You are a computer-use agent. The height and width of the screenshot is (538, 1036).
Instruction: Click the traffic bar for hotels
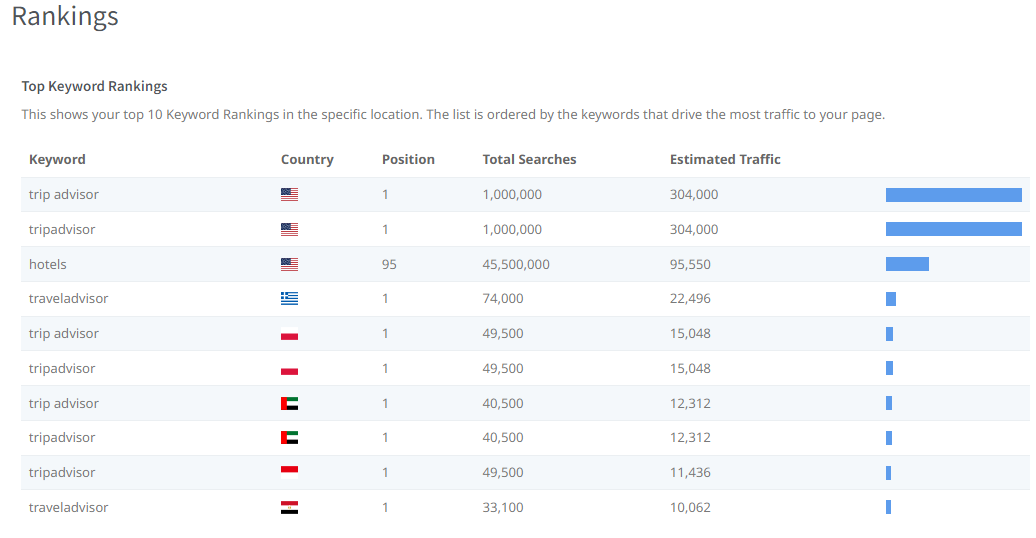(x=907, y=264)
